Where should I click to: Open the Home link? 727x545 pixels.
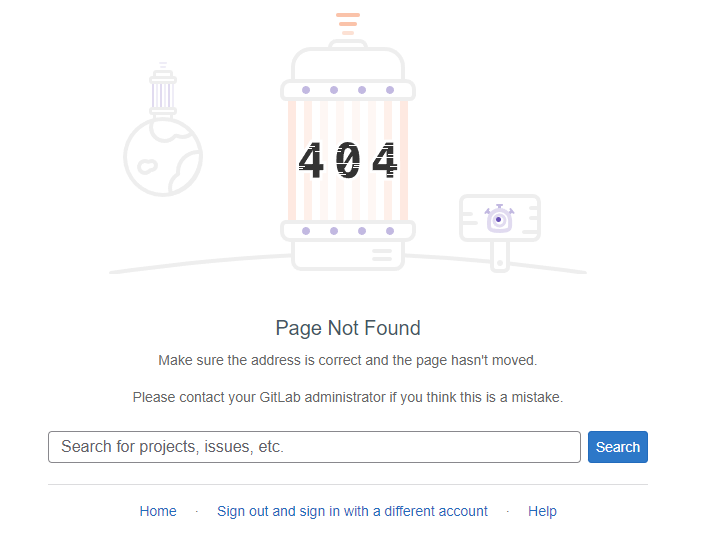tap(158, 511)
